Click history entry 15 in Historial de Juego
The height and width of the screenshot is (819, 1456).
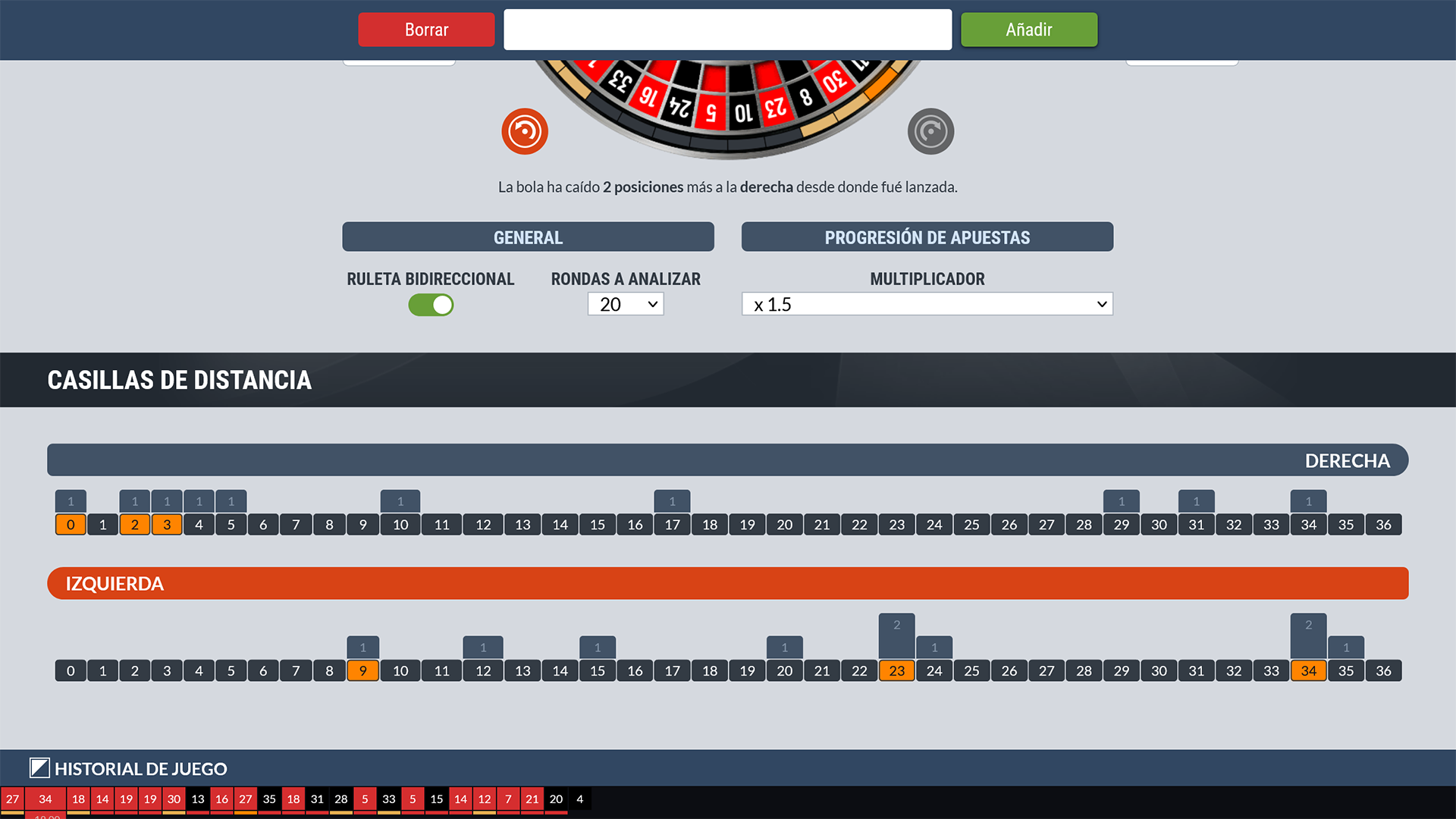pos(437,799)
